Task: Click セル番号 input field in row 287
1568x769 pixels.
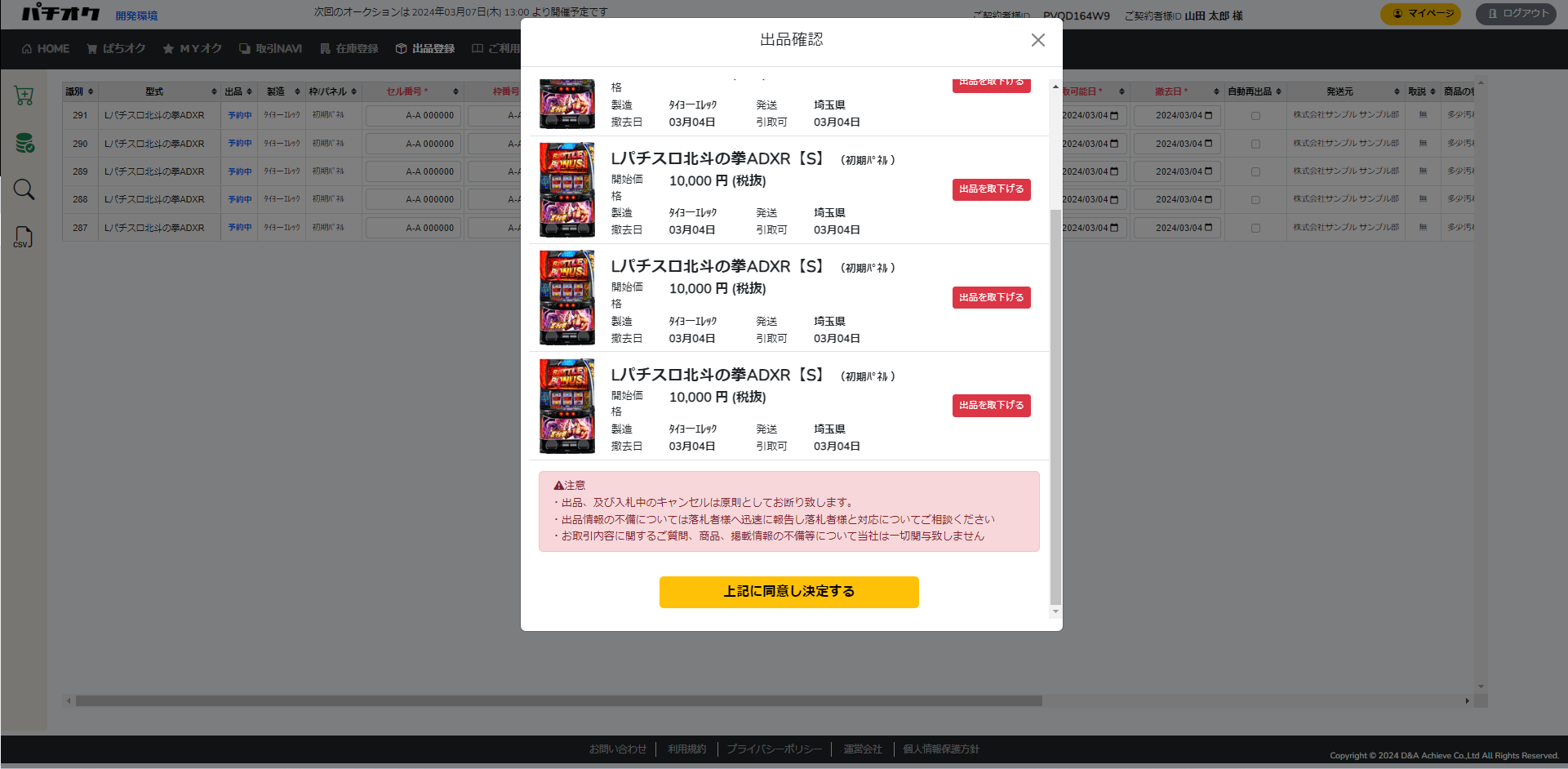Action: pos(413,229)
